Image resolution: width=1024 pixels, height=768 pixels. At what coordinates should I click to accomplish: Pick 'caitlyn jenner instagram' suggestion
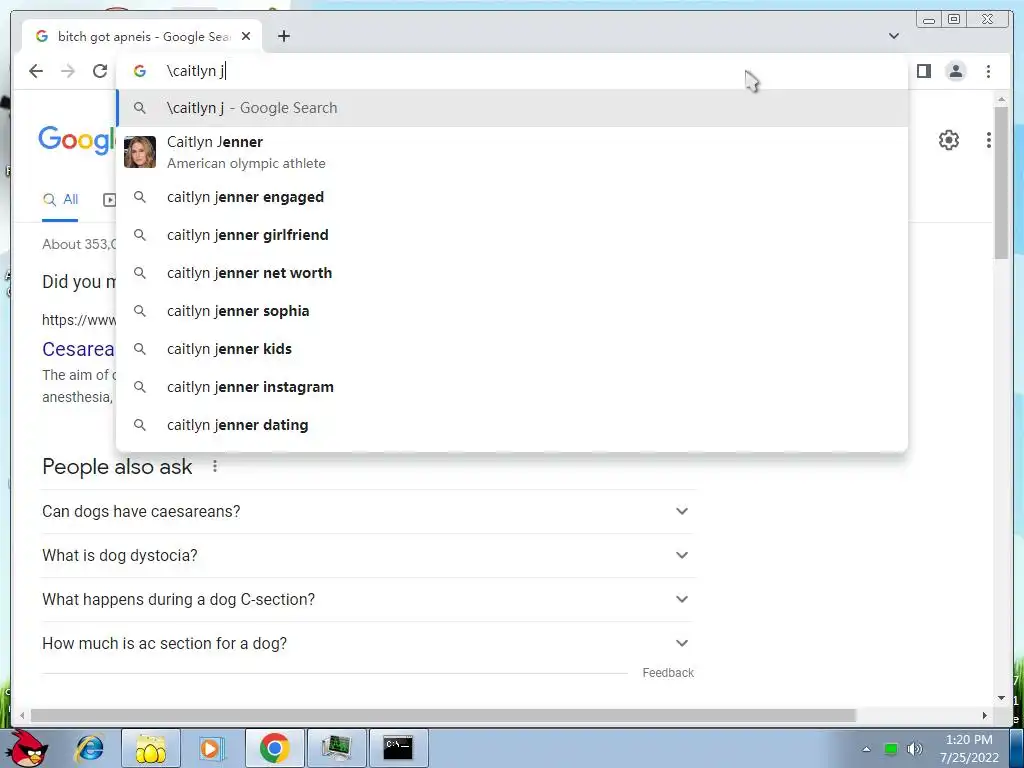pos(512,387)
